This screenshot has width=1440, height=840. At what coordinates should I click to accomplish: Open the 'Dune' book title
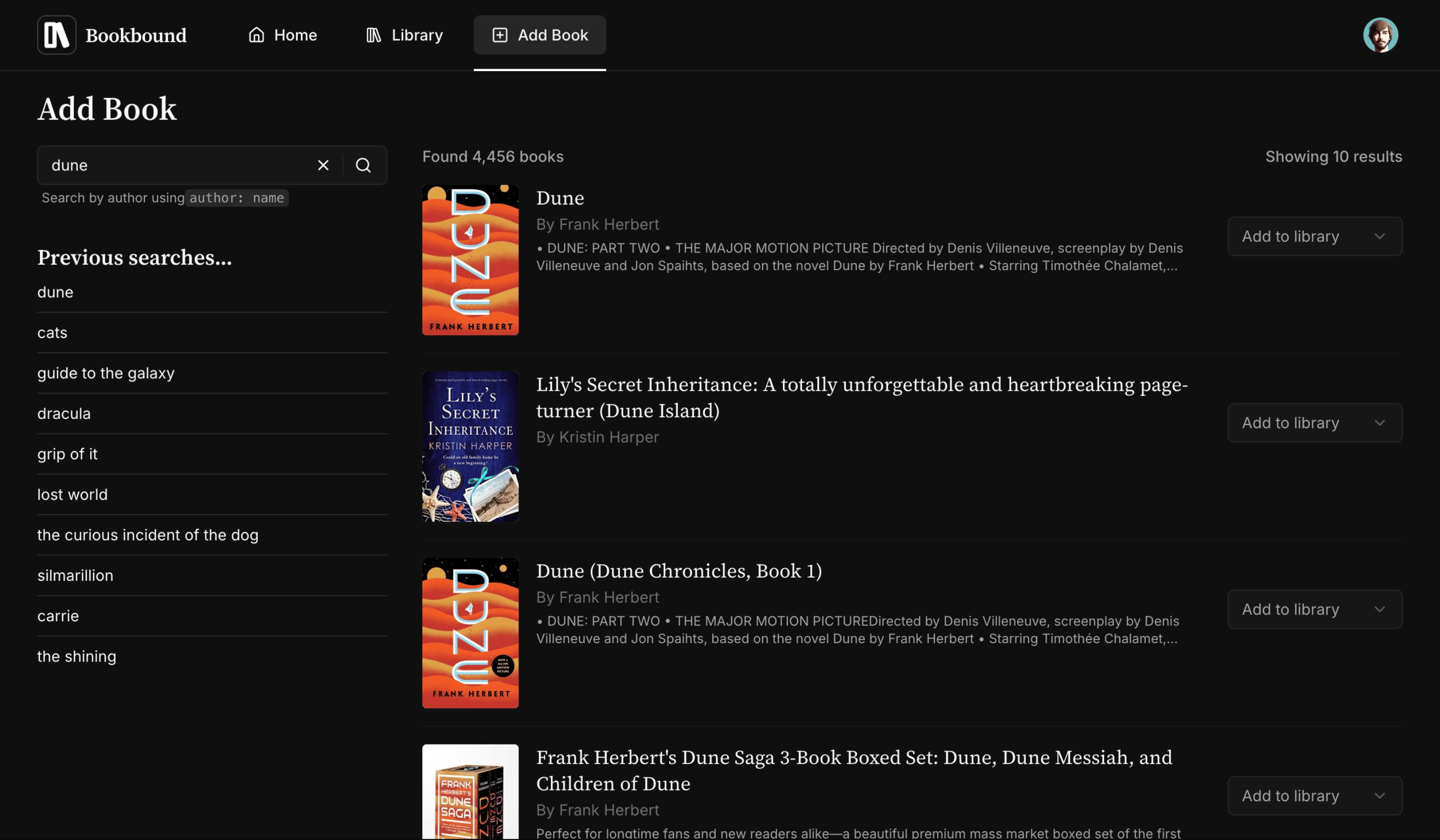[560, 198]
